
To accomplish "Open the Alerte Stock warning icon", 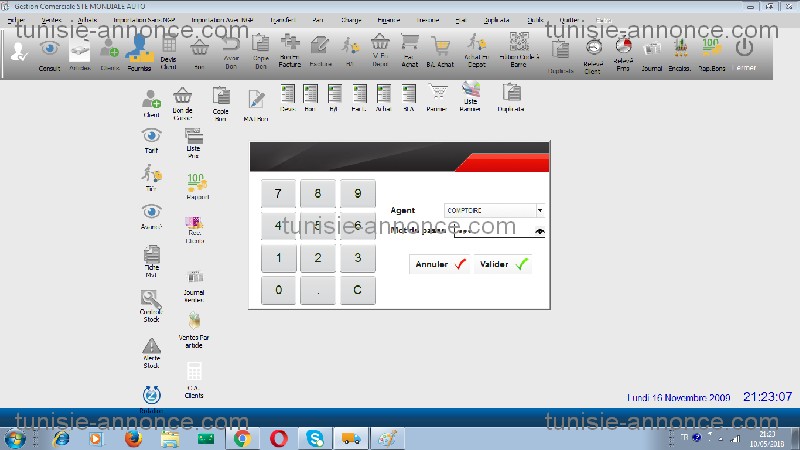I will pyautogui.click(x=151, y=352).
